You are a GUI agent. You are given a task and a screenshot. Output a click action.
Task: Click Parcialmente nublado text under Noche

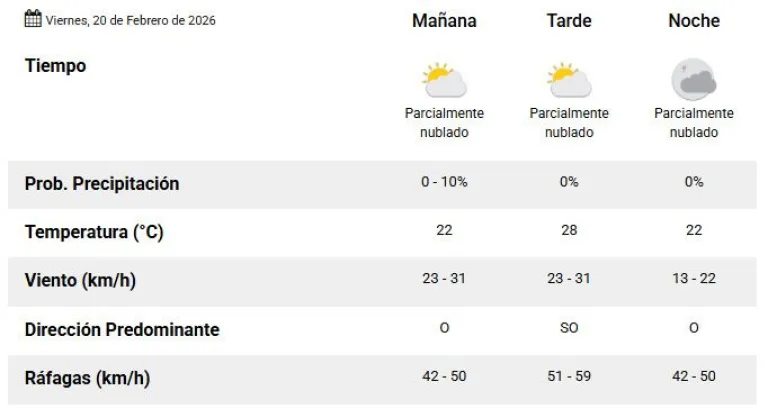[x=694, y=123]
